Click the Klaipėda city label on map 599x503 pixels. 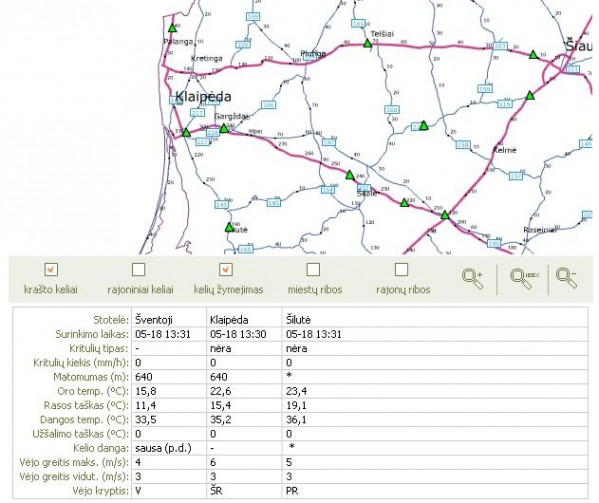pos(203,97)
